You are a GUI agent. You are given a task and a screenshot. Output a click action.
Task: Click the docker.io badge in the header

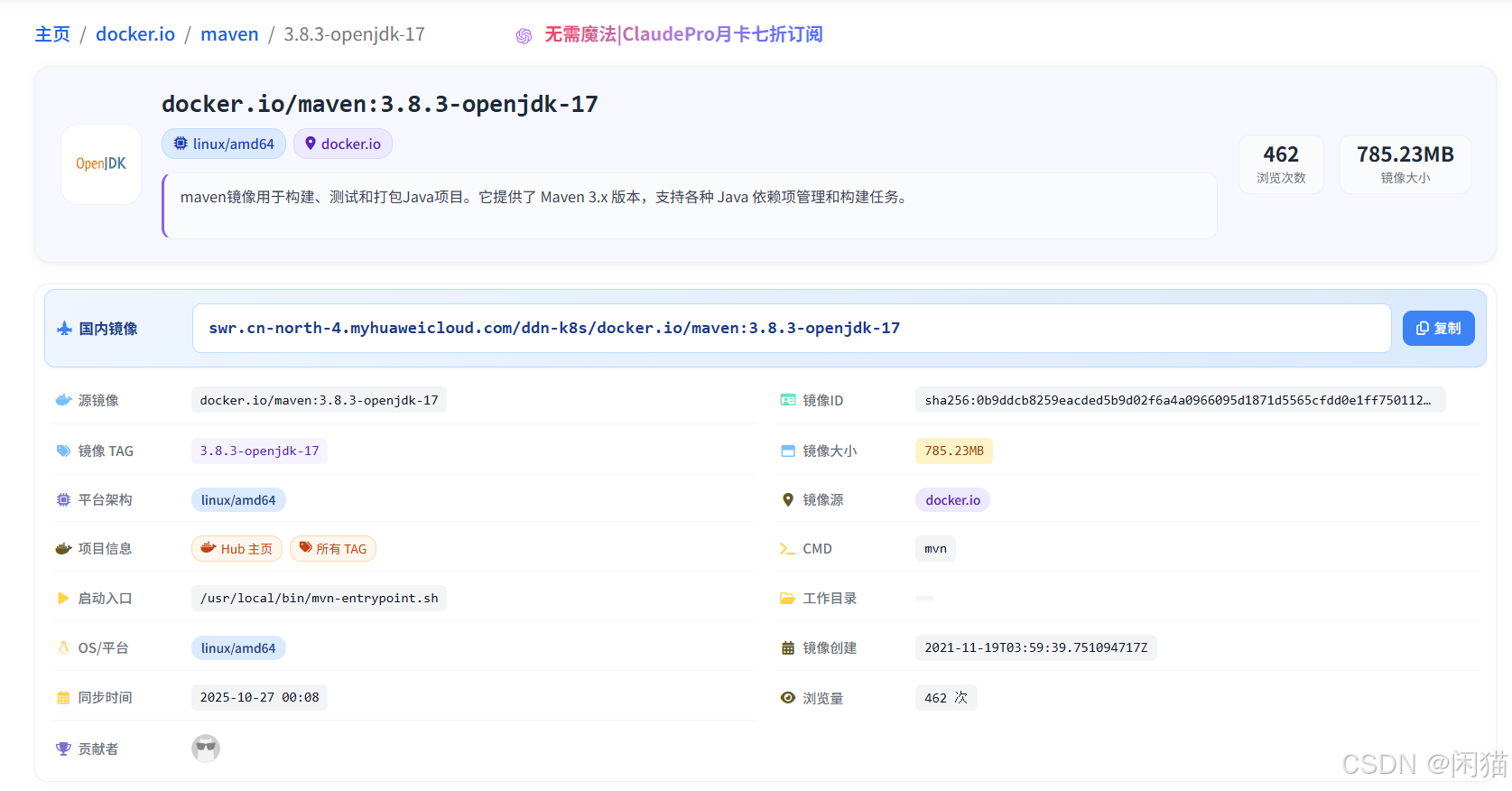[x=343, y=144]
